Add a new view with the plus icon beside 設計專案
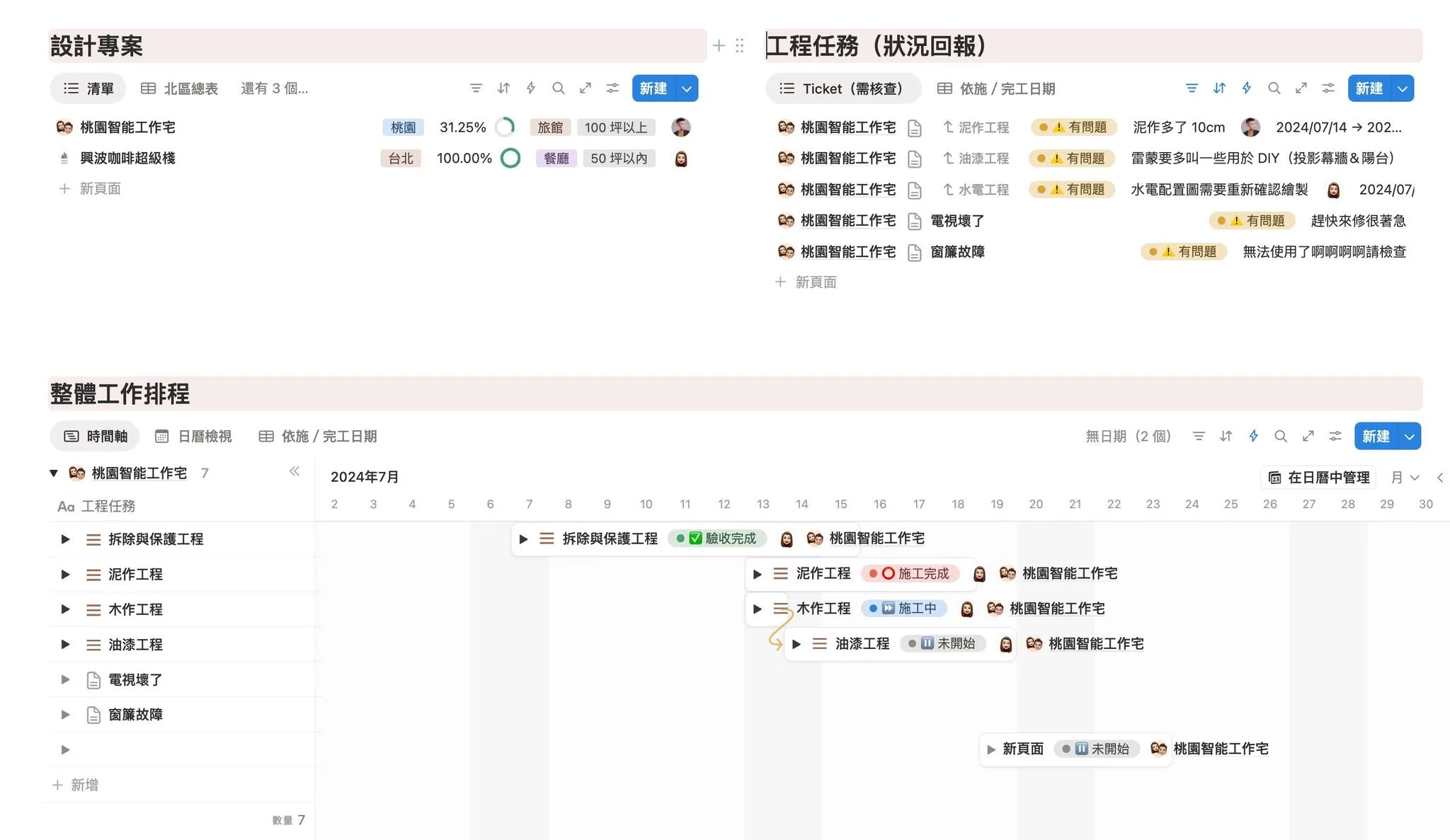This screenshot has width=1450, height=840. [x=719, y=45]
